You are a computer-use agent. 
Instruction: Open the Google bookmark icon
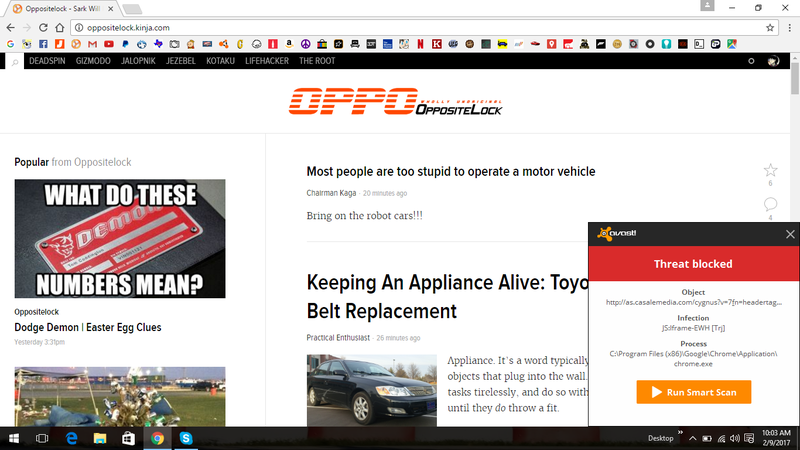[10, 44]
